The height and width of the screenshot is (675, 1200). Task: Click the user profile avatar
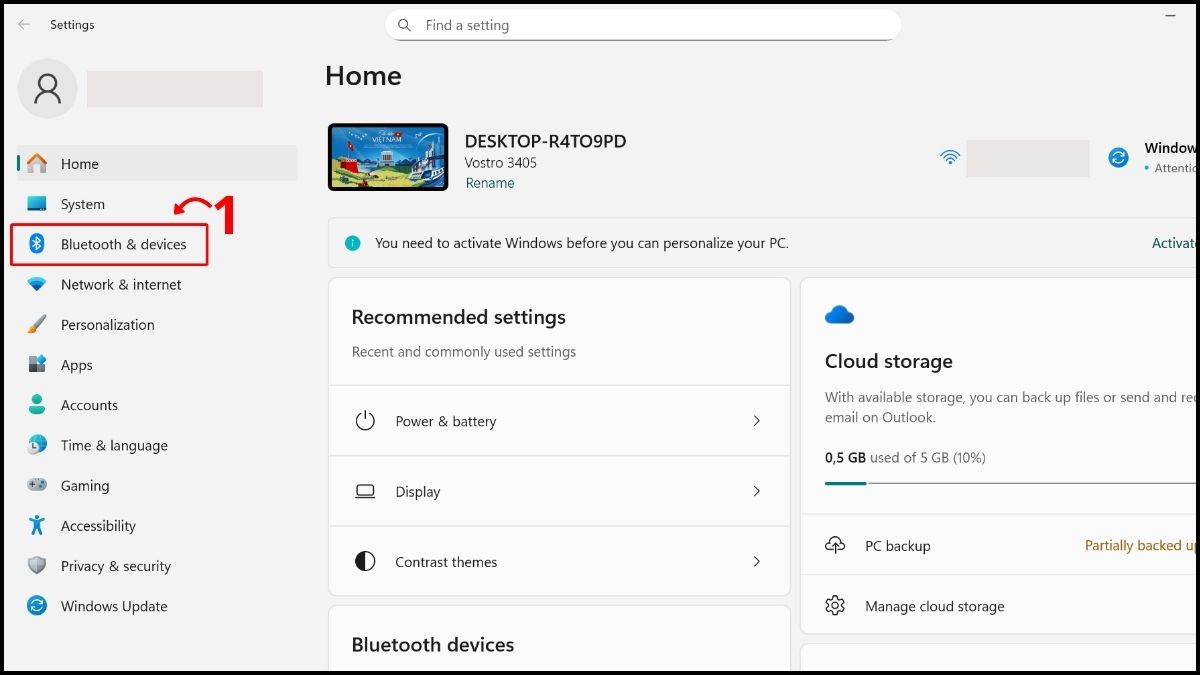(x=47, y=88)
